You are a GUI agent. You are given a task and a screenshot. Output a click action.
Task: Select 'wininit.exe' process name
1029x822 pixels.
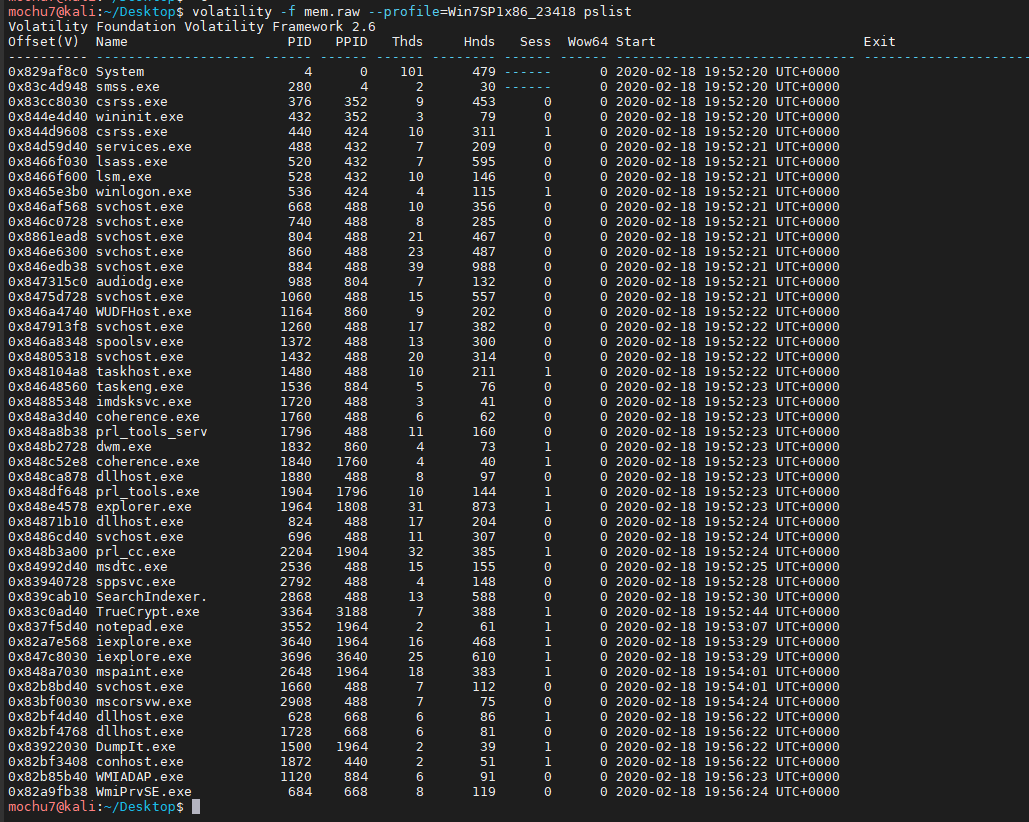pyautogui.click(x=140, y=117)
